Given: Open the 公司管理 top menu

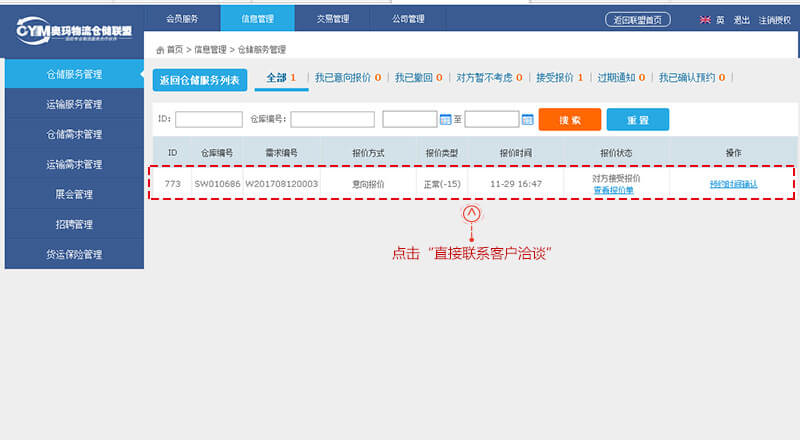Looking at the screenshot, I should click(406, 18).
